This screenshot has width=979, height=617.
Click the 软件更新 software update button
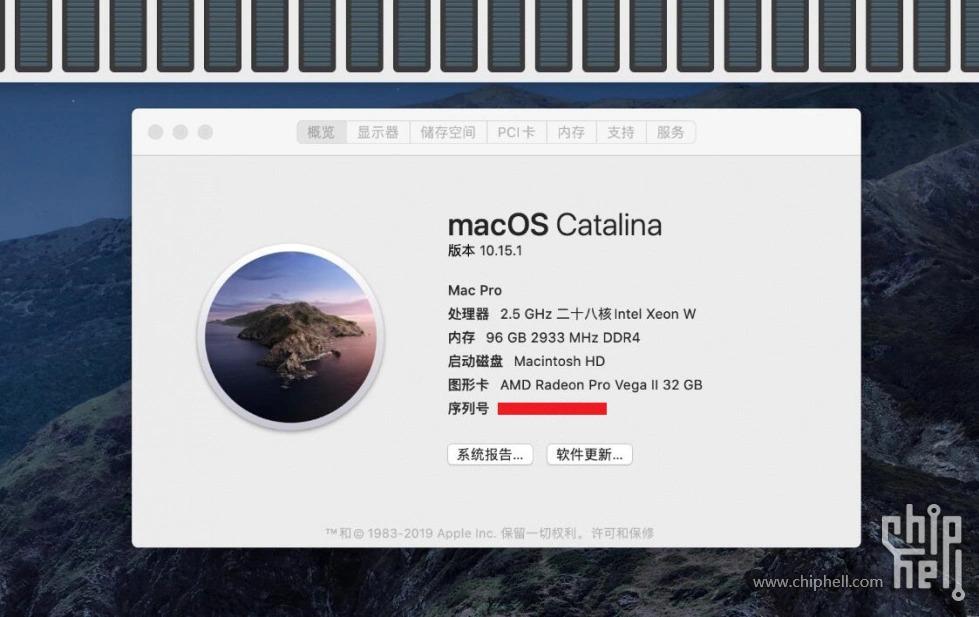(589, 455)
